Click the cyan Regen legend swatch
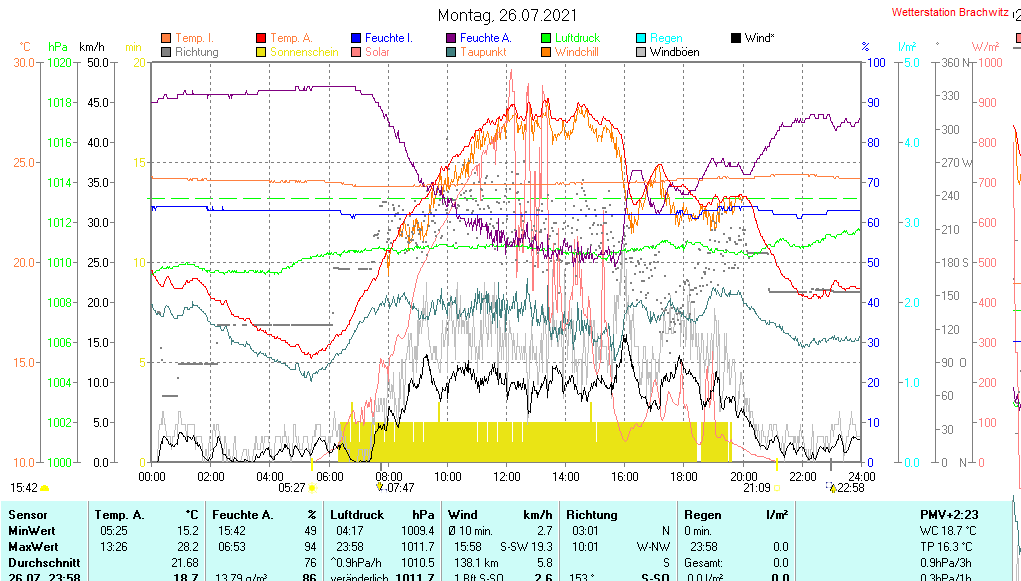 pos(641,38)
